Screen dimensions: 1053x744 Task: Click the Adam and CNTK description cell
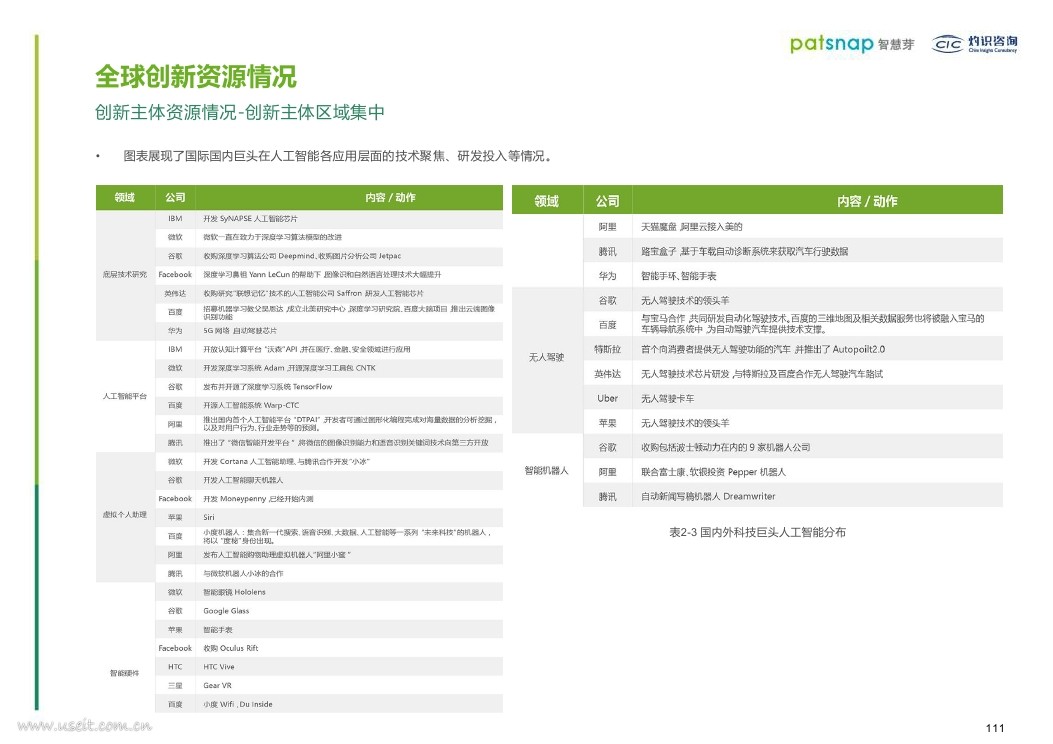click(x=349, y=368)
